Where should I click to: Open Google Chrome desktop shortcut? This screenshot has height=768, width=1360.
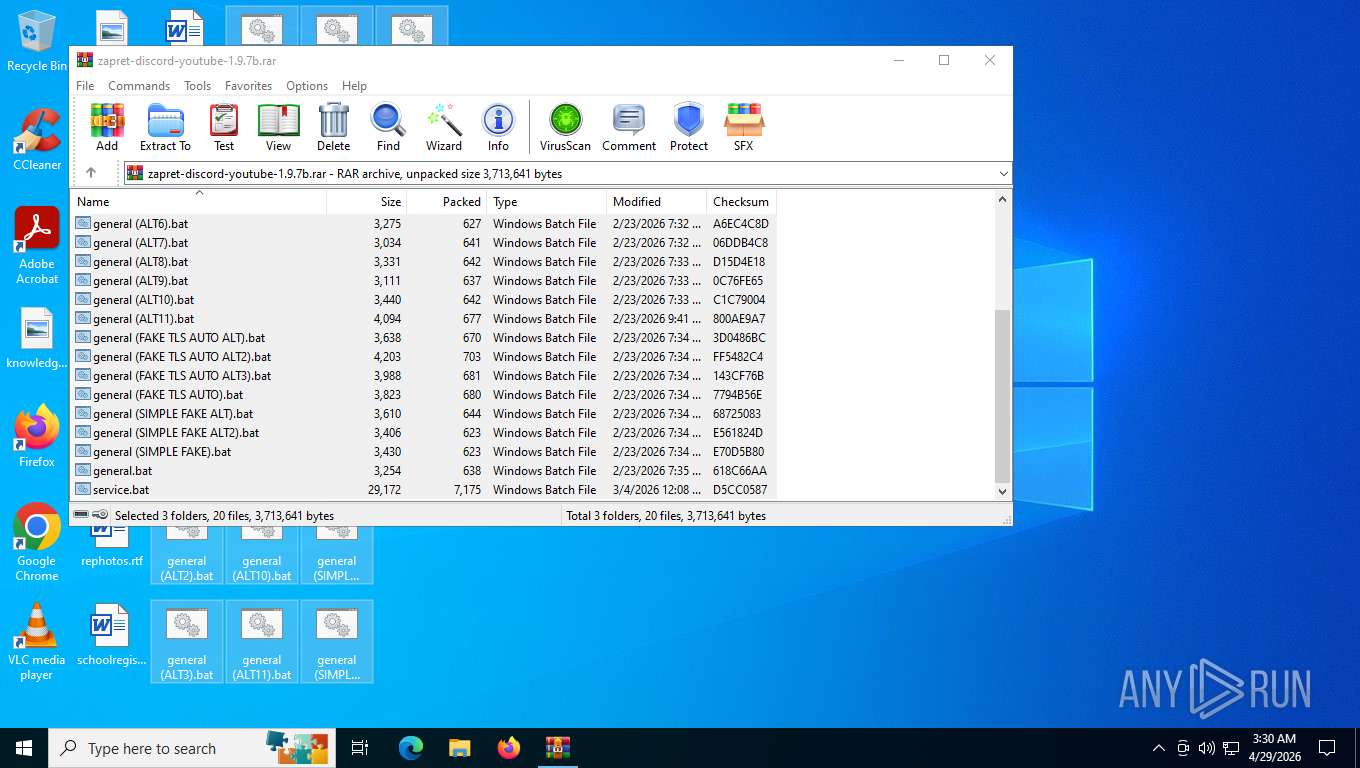pos(37,542)
